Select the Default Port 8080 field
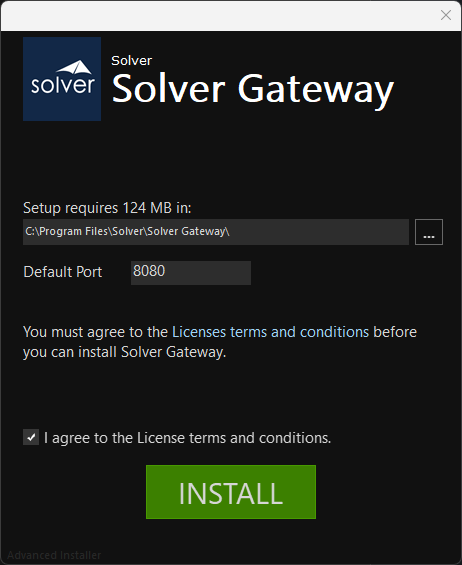Image resolution: width=462 pixels, height=565 pixels. click(x=191, y=273)
